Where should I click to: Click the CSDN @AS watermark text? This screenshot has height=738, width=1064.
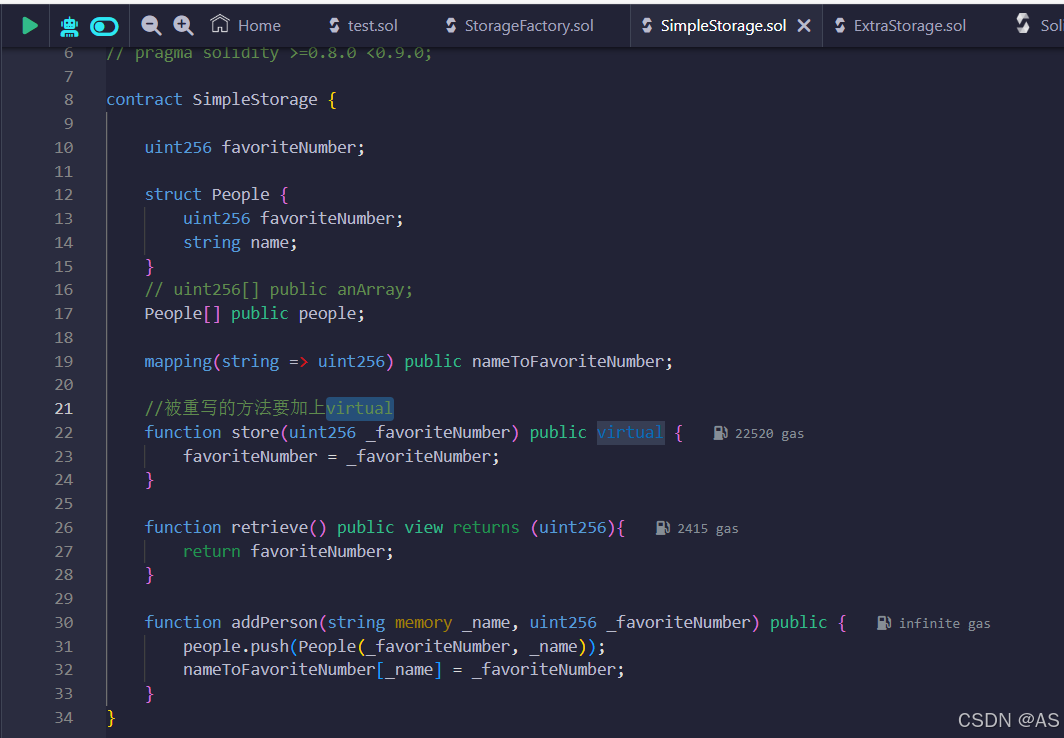coord(1009,719)
